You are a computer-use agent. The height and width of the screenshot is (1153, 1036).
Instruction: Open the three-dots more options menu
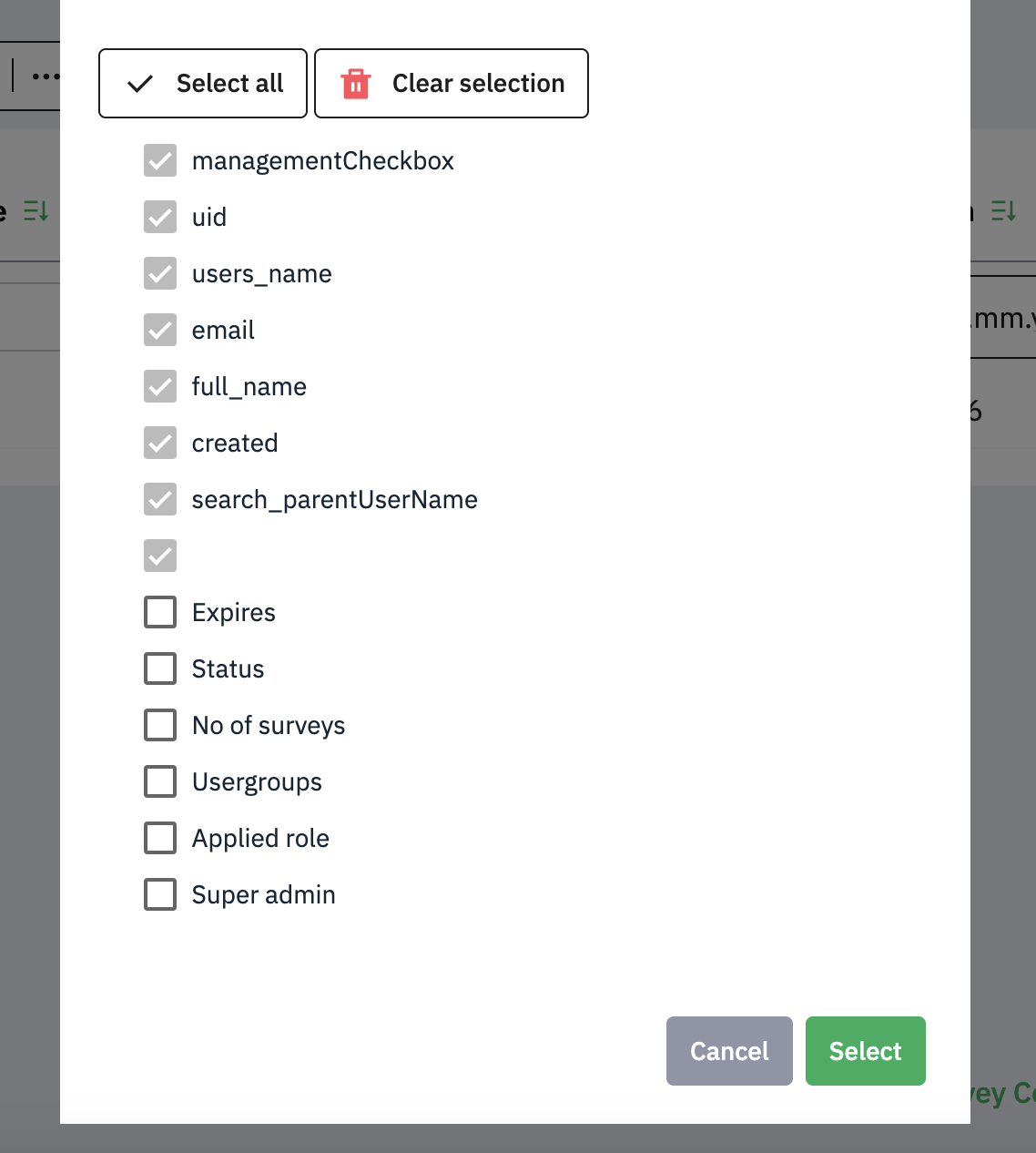pos(45,77)
